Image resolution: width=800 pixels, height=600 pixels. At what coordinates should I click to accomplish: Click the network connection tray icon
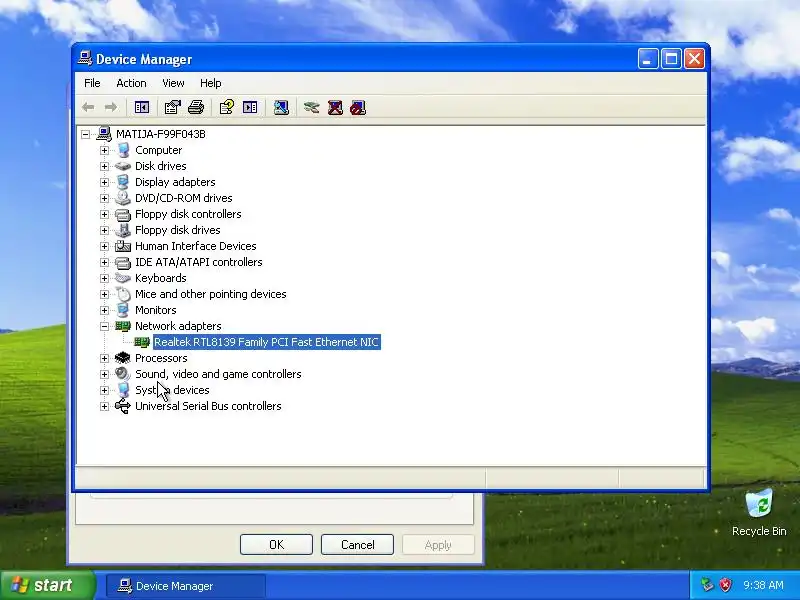click(707, 585)
